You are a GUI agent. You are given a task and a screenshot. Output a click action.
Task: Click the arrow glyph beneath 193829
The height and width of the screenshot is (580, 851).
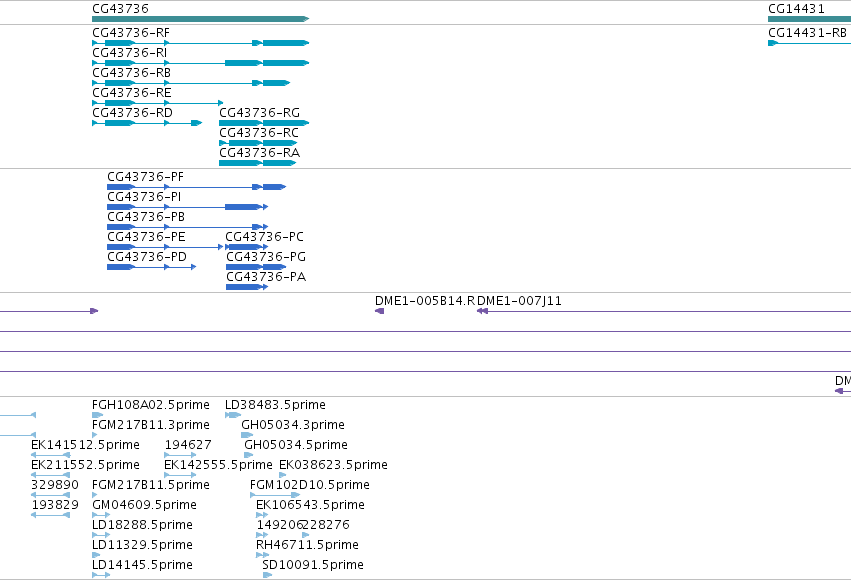(x=50, y=515)
